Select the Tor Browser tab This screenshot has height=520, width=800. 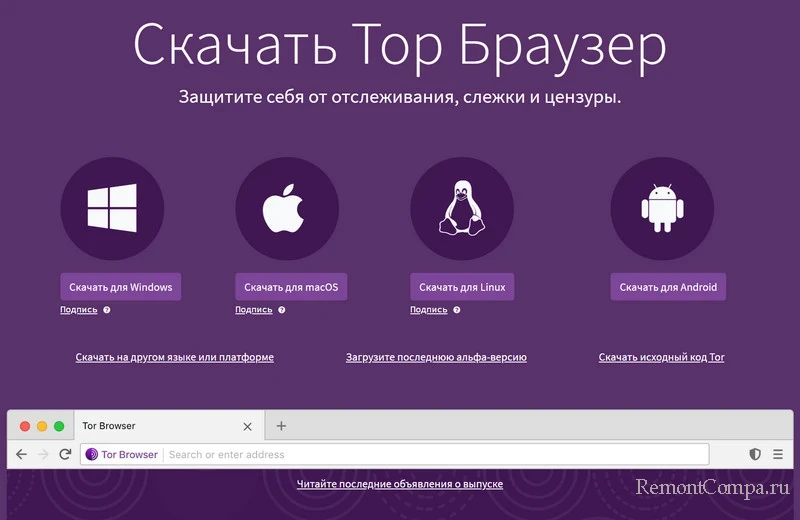169,426
